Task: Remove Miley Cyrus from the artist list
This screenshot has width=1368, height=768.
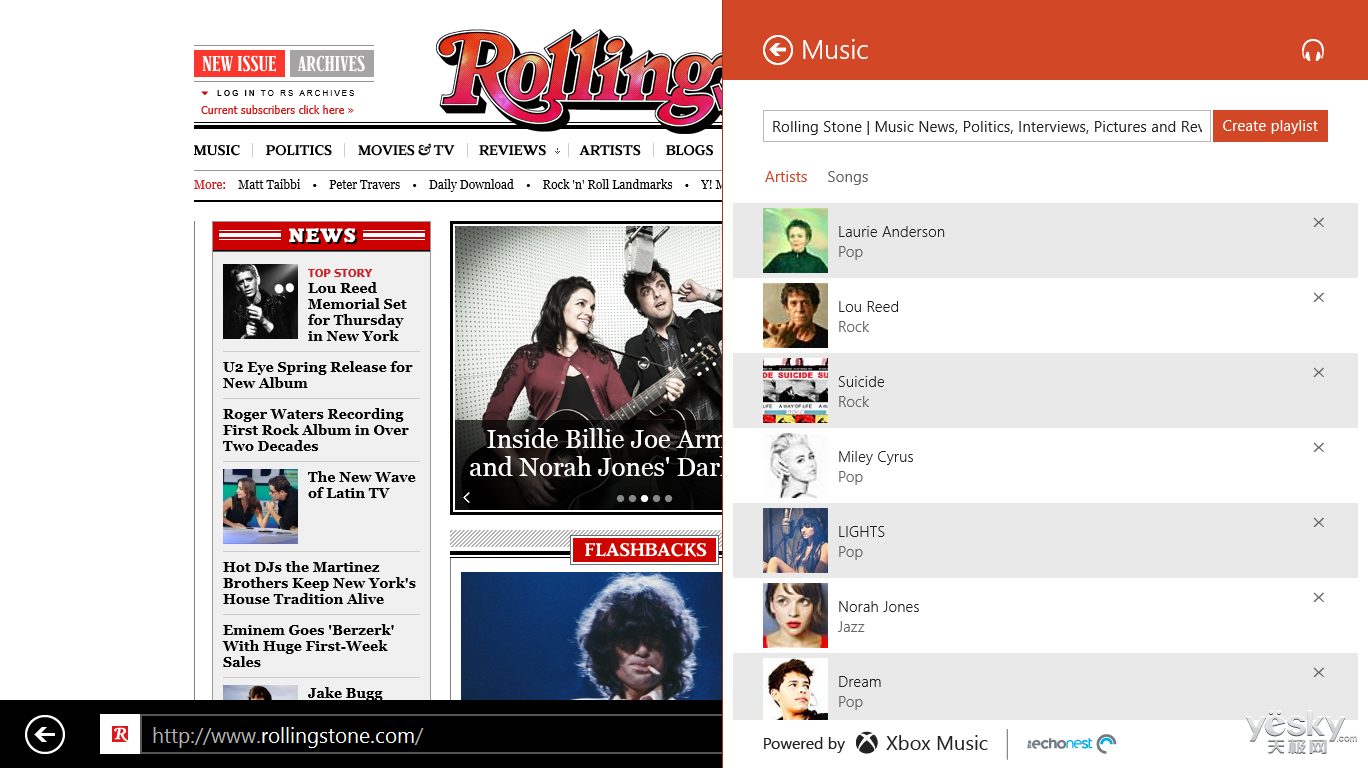Action: 1318,448
